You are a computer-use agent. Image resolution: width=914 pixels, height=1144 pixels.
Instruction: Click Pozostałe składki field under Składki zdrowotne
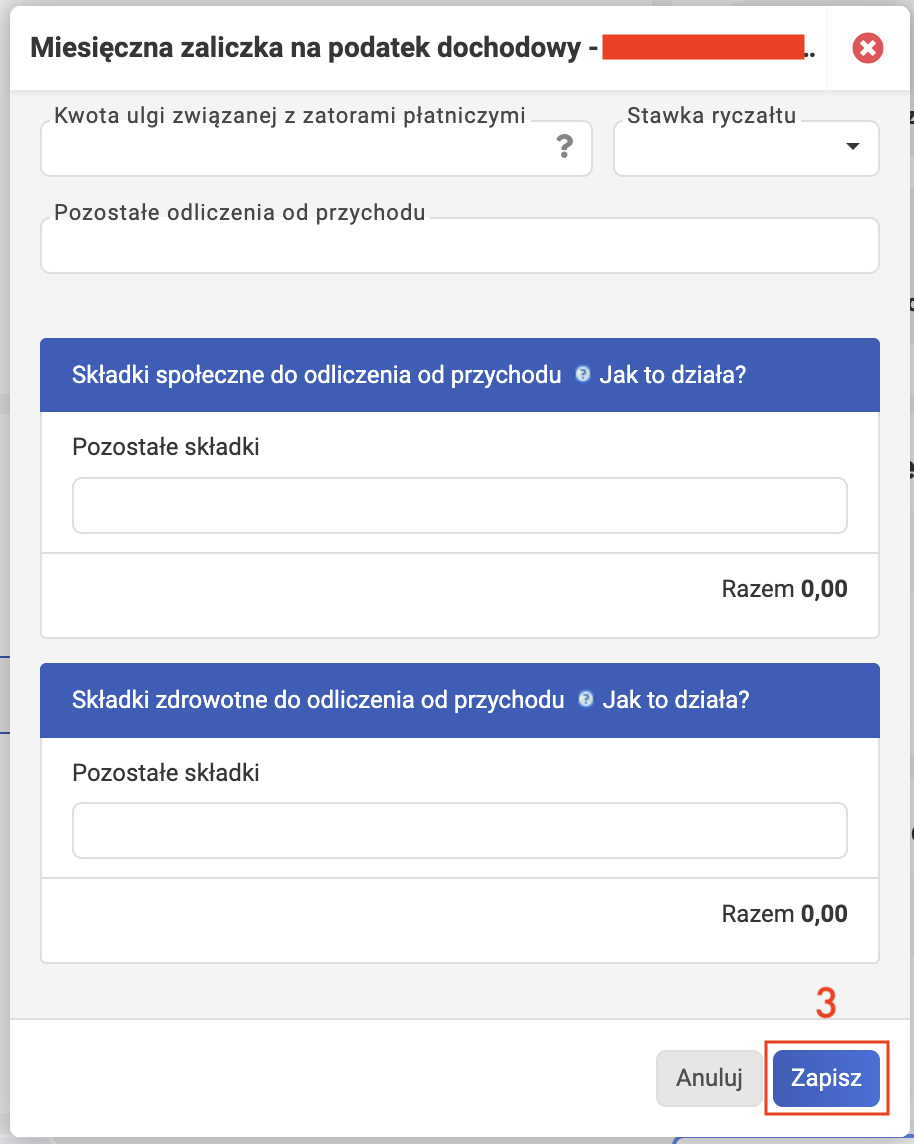(460, 831)
